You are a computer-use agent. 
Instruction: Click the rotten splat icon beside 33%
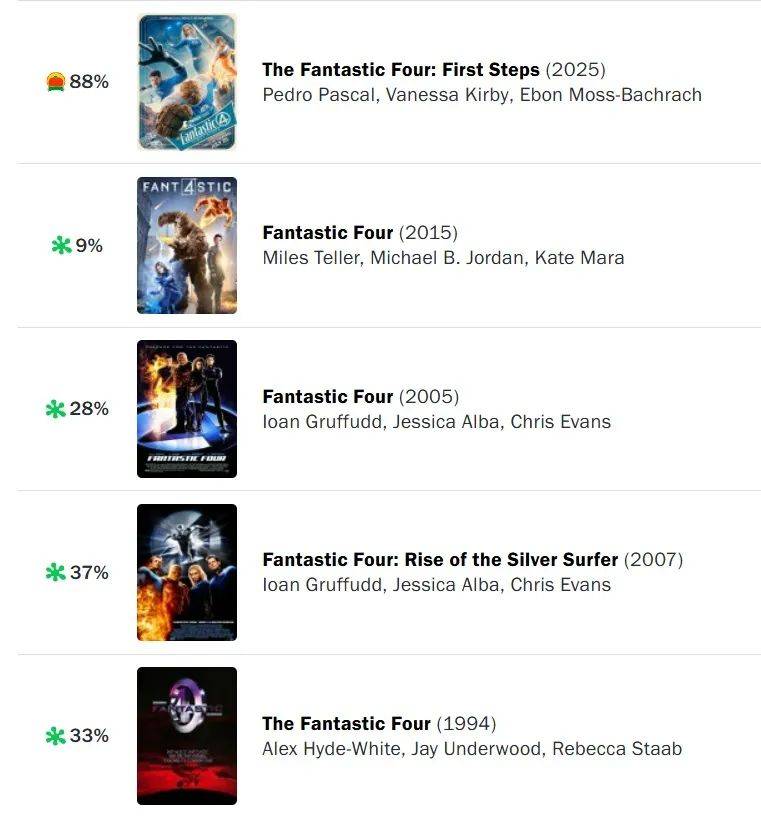(x=56, y=736)
